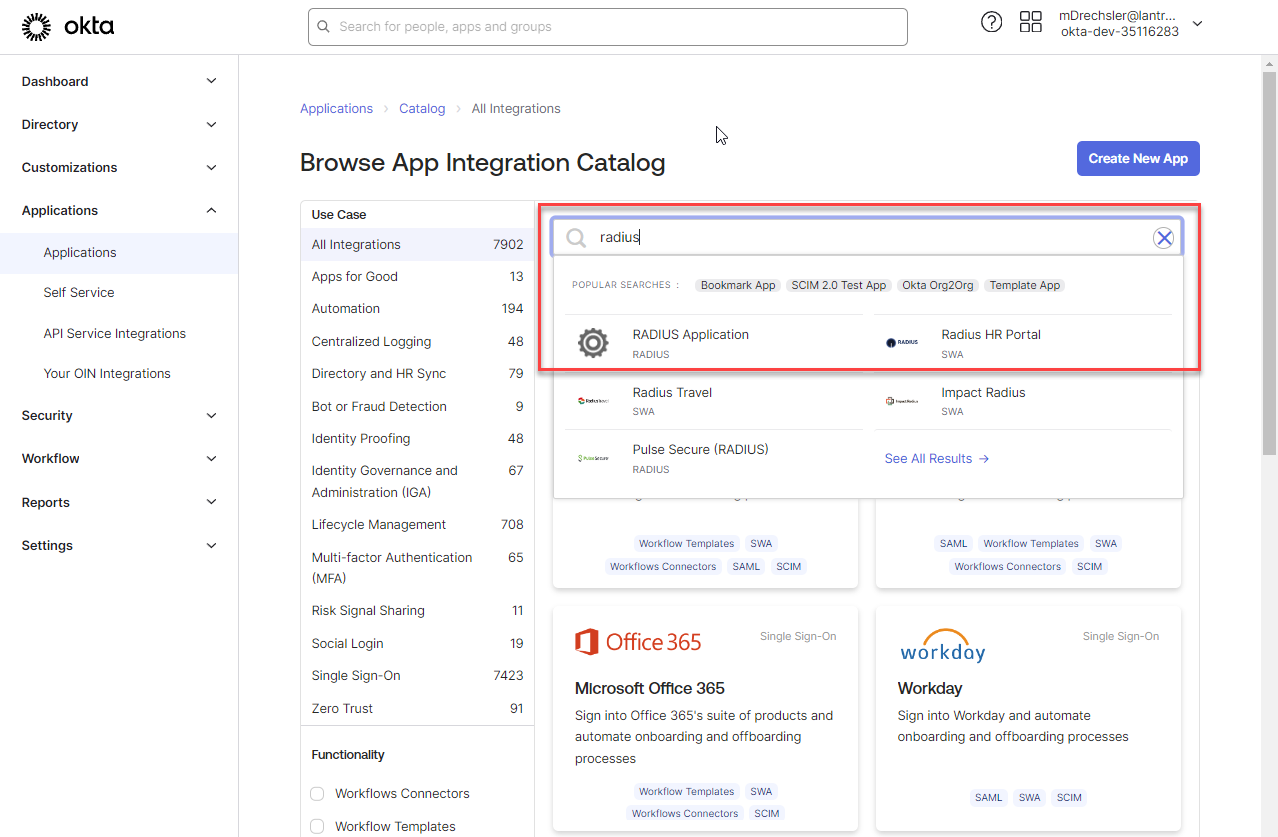Collapse the Applications menu chevron
Image resolution: width=1278 pixels, height=837 pixels.
[211, 210]
